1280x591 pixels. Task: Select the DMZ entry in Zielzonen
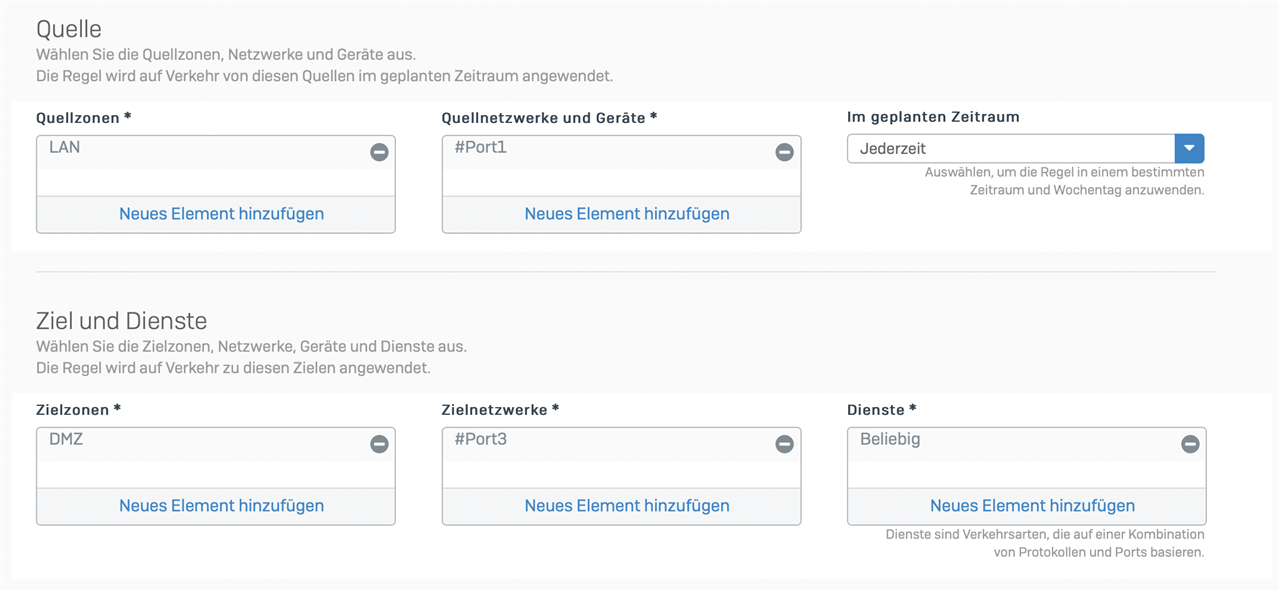click(x=66, y=439)
